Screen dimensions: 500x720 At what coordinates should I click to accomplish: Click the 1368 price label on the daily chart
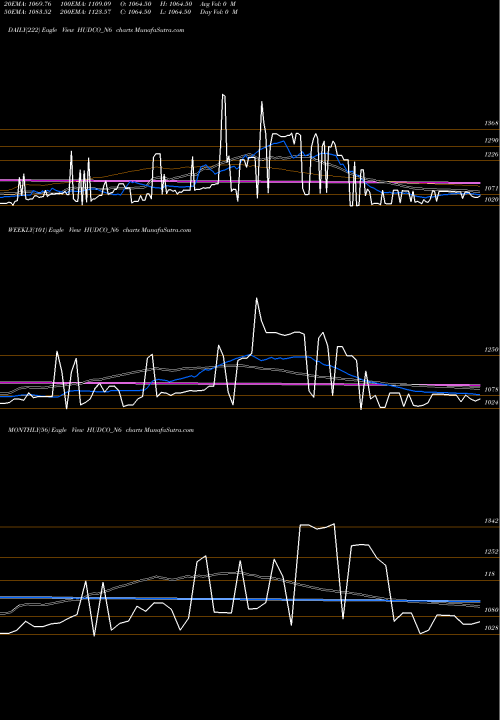pyautogui.click(x=491, y=124)
